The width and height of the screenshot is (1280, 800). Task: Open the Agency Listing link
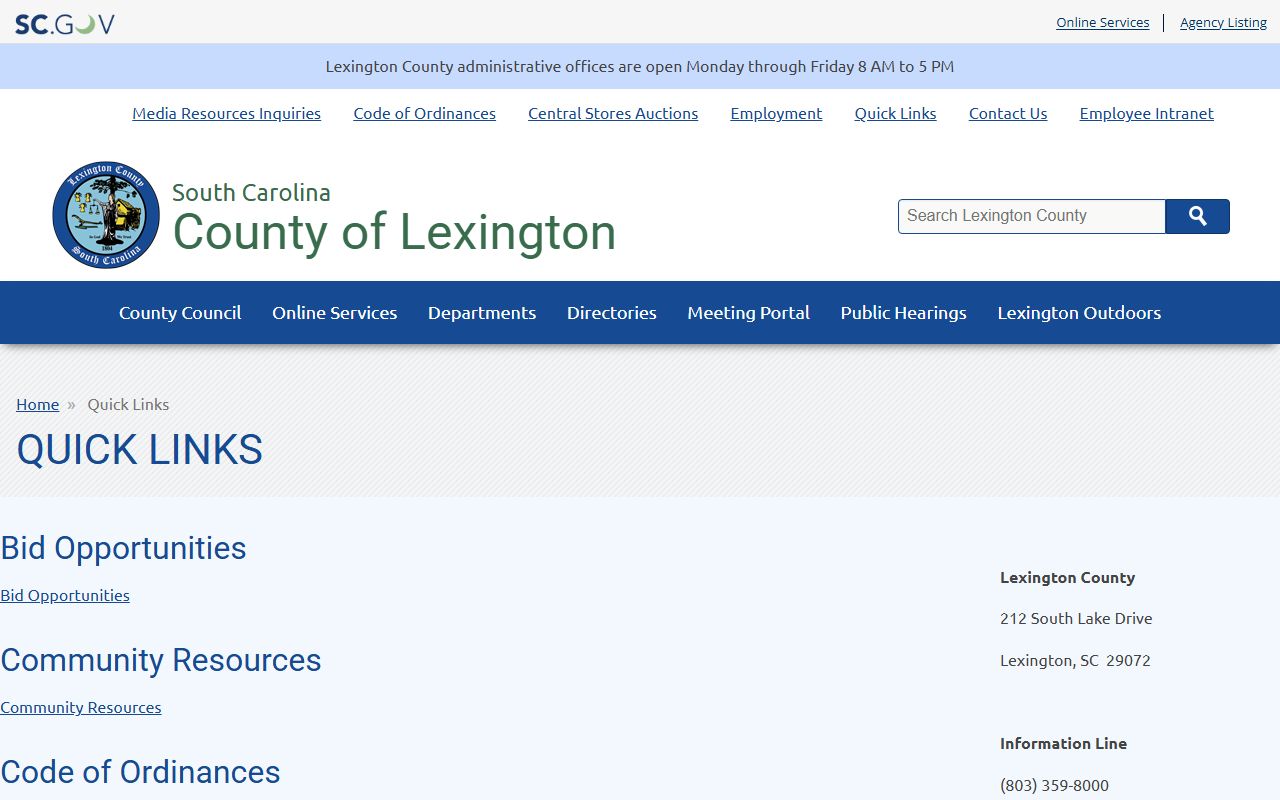[1223, 22]
